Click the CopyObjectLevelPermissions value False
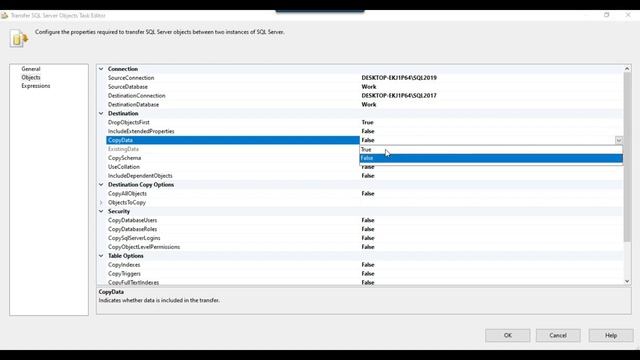Image resolution: width=640 pixels, height=360 pixels. tap(368, 247)
